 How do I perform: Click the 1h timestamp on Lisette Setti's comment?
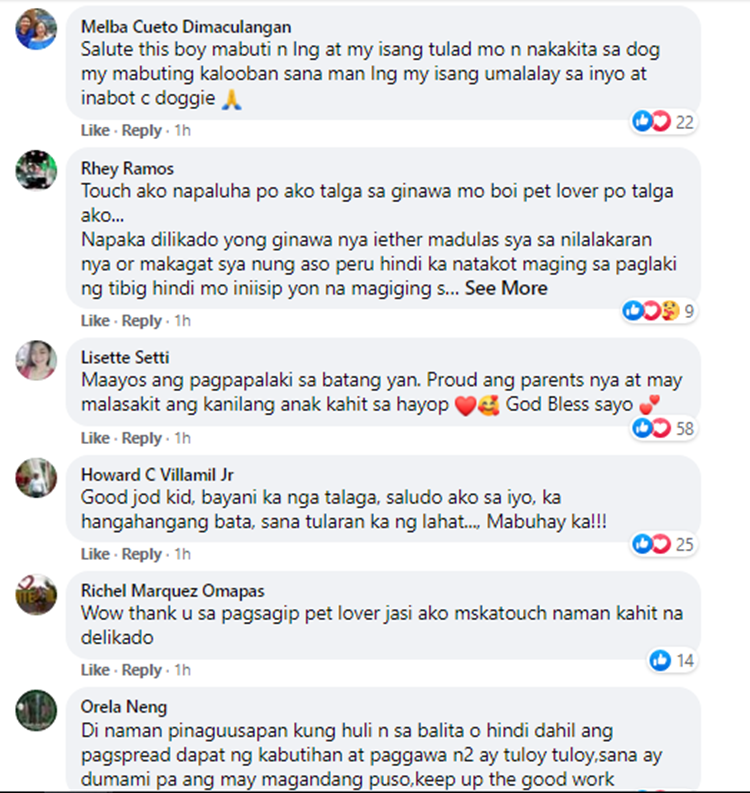(x=183, y=438)
